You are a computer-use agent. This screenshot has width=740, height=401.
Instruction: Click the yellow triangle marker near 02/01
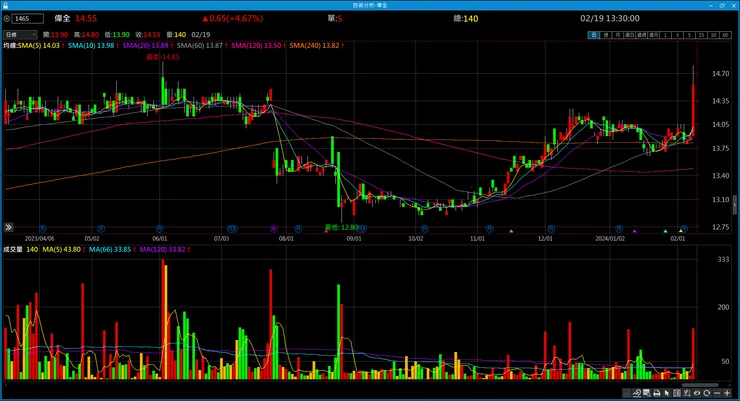tap(681, 231)
